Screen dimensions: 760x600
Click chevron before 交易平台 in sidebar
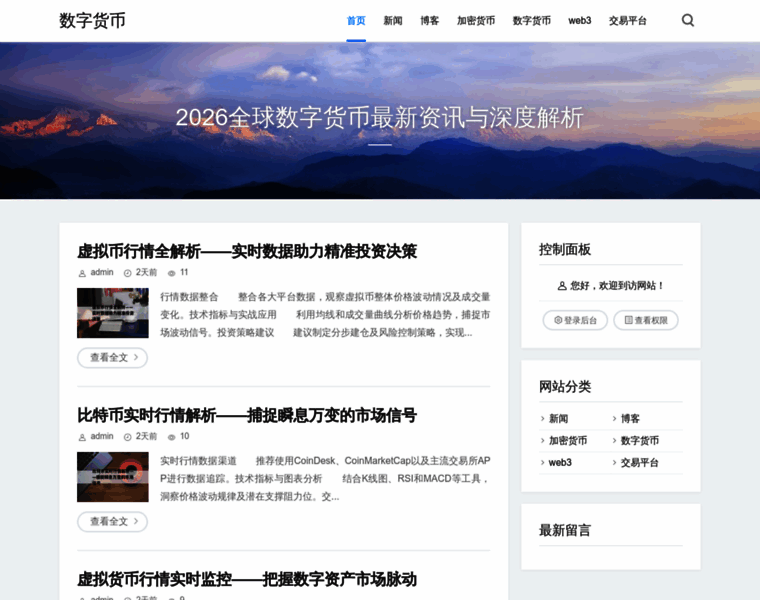coord(614,462)
